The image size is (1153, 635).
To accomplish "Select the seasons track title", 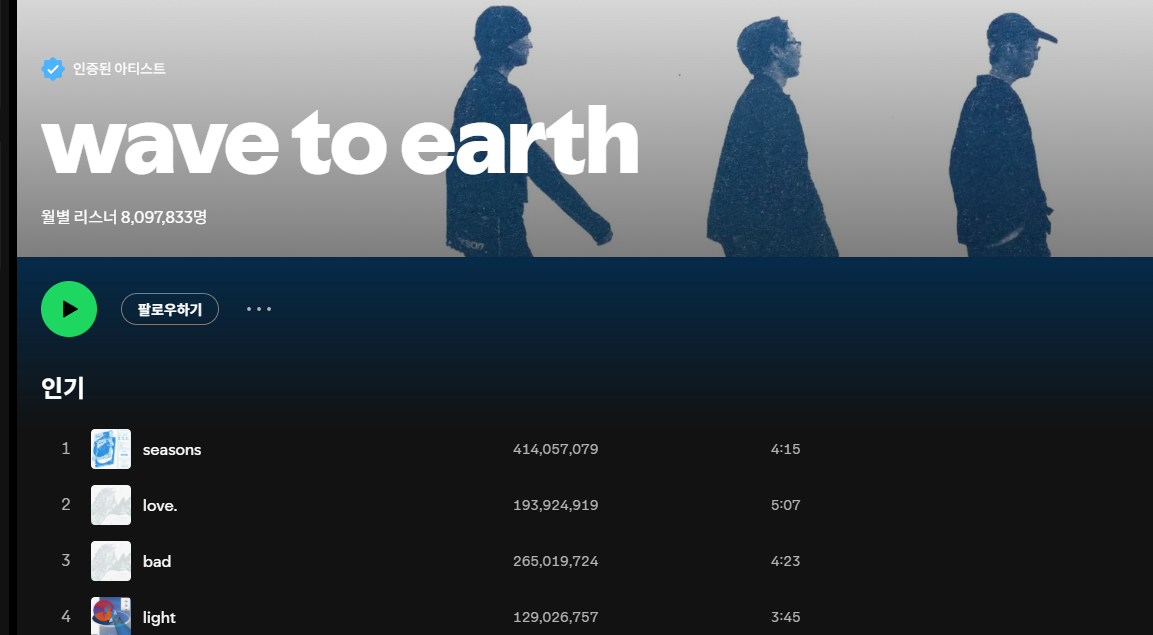I will pyautogui.click(x=172, y=449).
